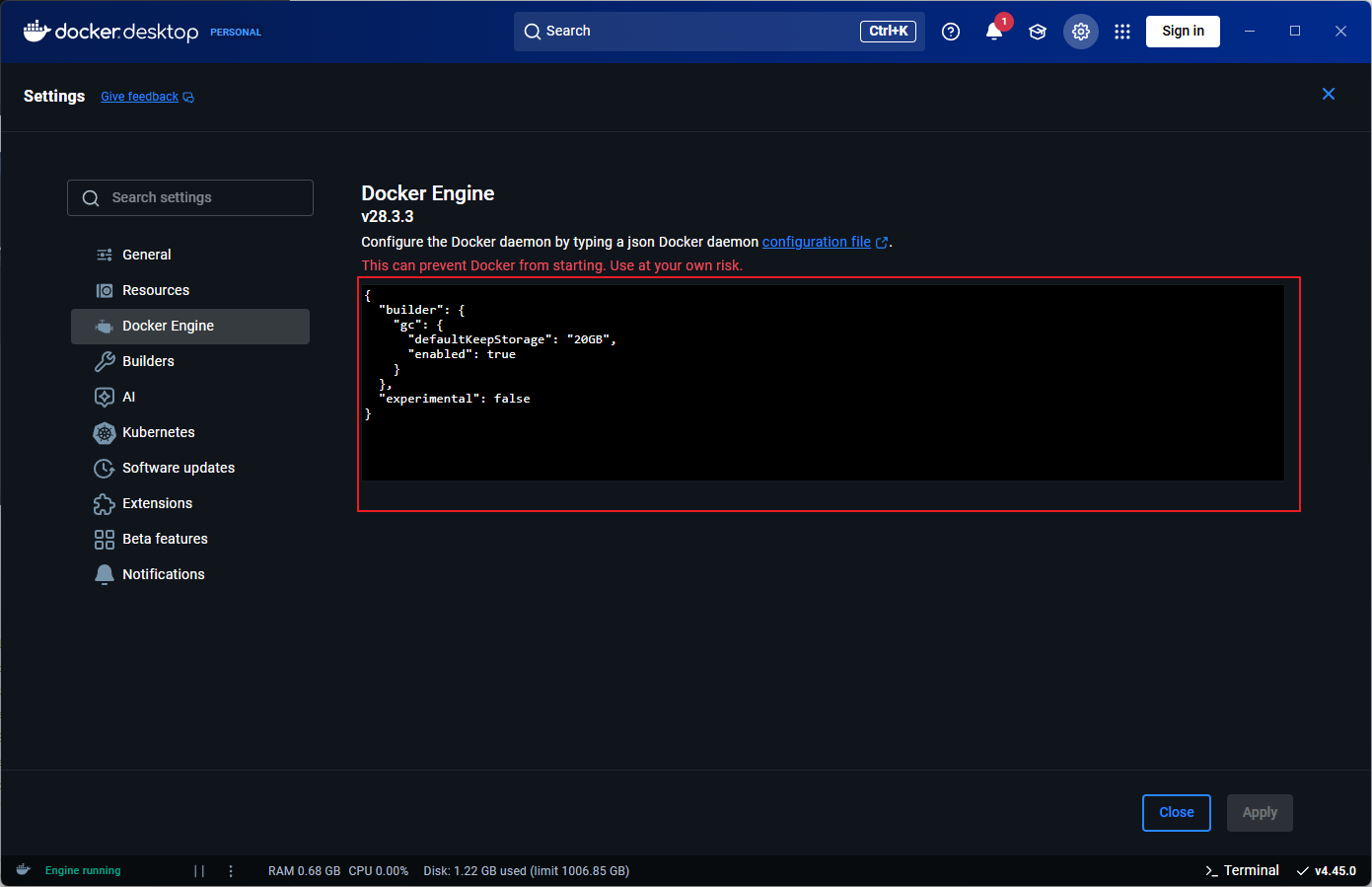Open the configuration file documentation link
The width and height of the screenshot is (1372, 887).
(816, 241)
